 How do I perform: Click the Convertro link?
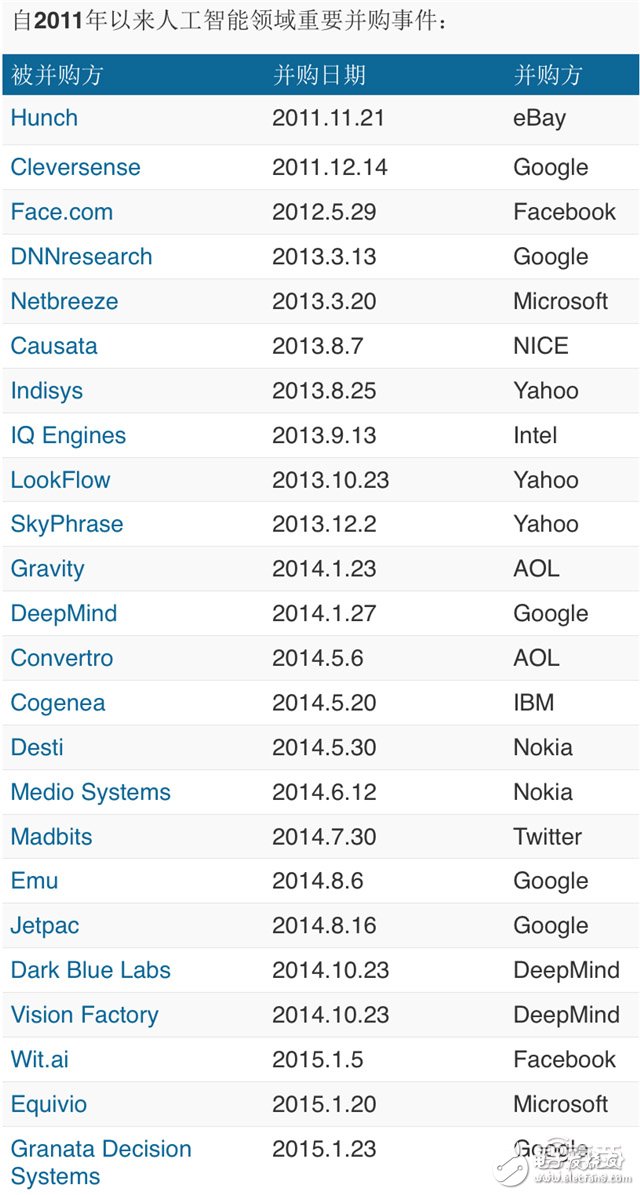tap(61, 658)
